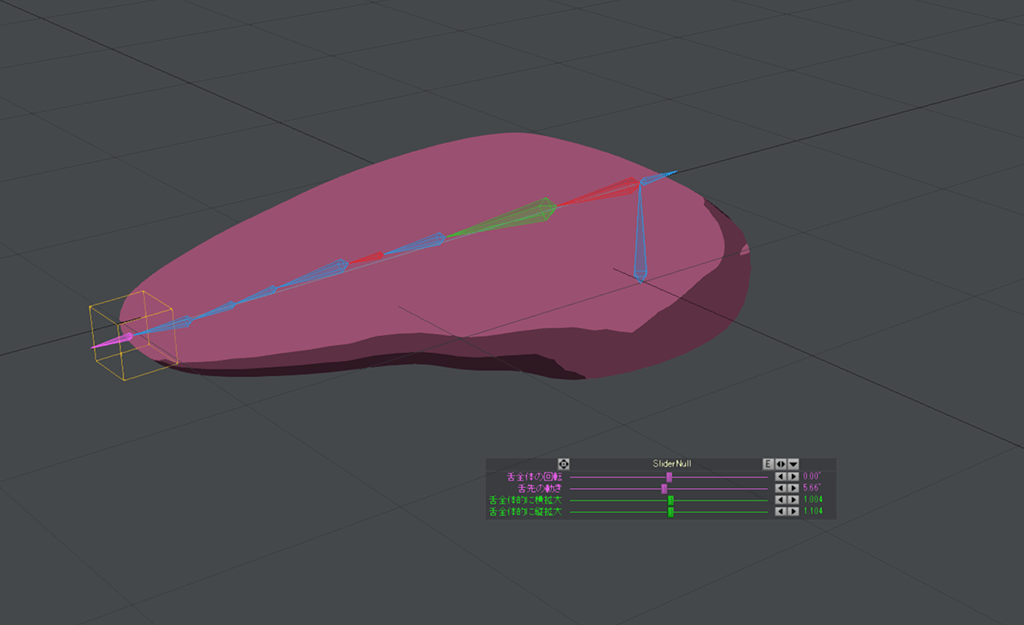Decrease 舌全体的に縦拡大 with its left arrow

(x=780, y=512)
